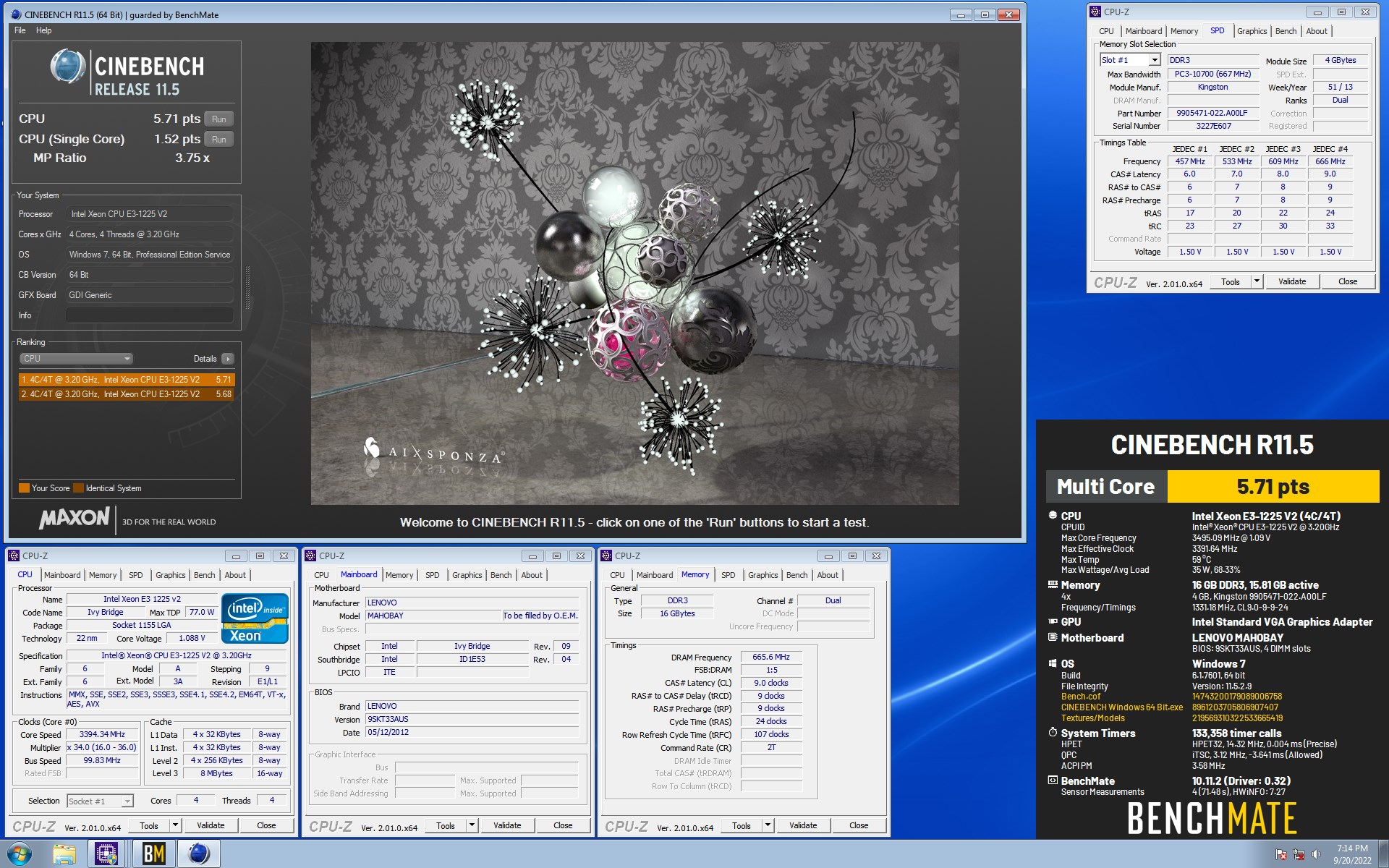This screenshot has height=868, width=1389.
Task: Open Windows Explorer from the taskbar
Action: click(64, 854)
